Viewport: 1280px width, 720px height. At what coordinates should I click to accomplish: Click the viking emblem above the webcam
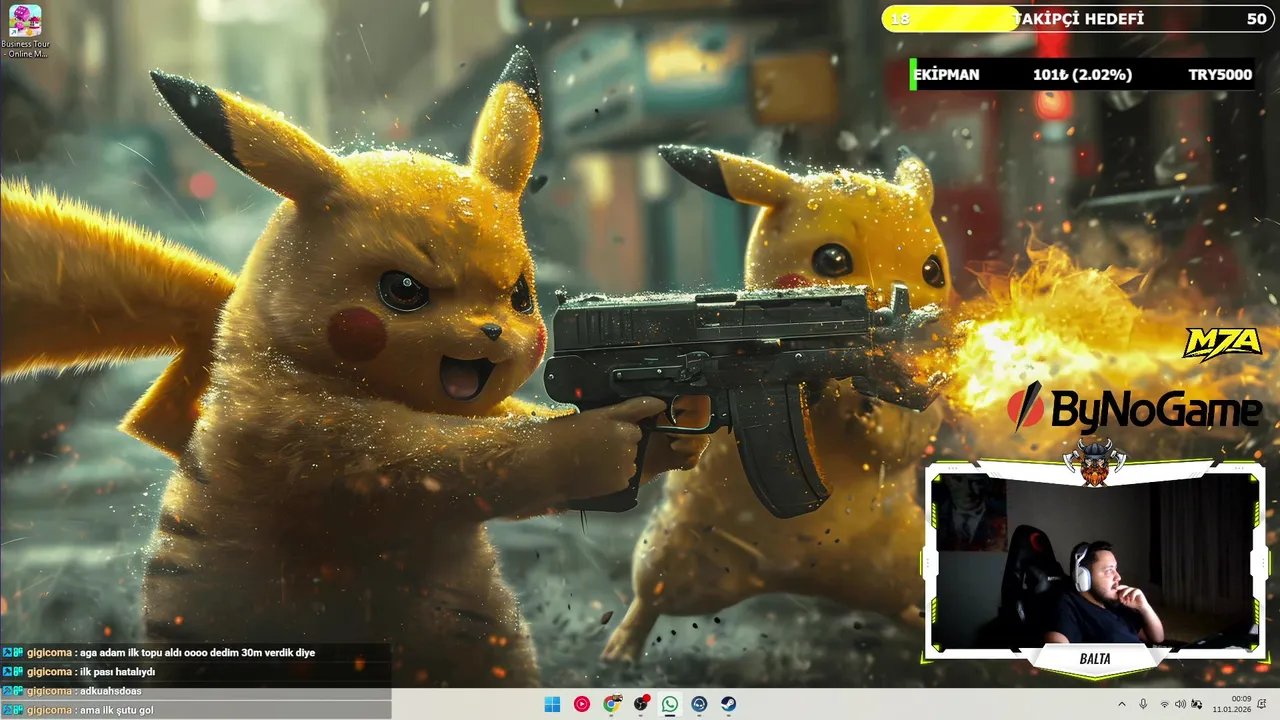click(1094, 462)
